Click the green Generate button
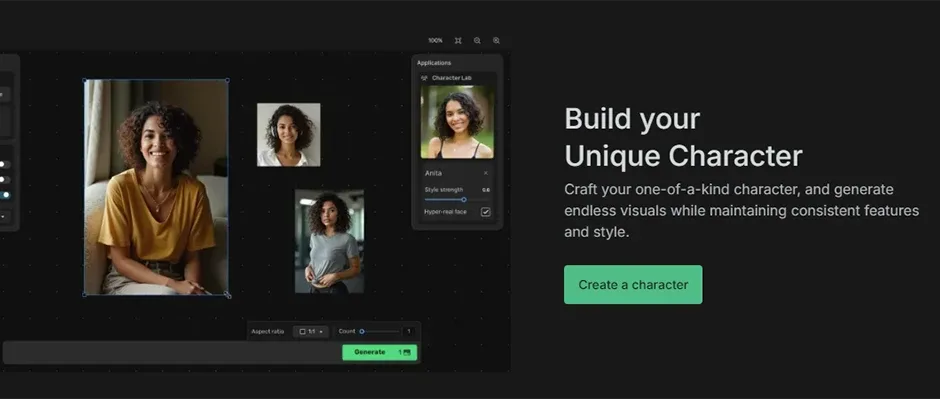The height and width of the screenshot is (399, 940). point(379,352)
